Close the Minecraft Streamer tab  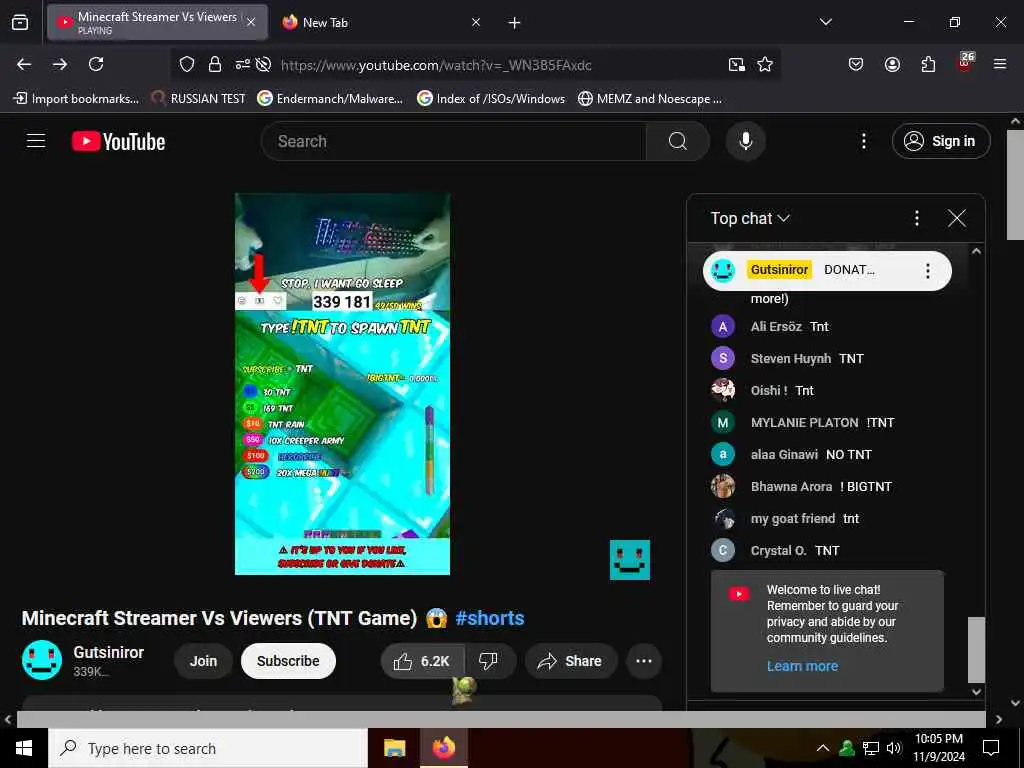pyautogui.click(x=251, y=22)
